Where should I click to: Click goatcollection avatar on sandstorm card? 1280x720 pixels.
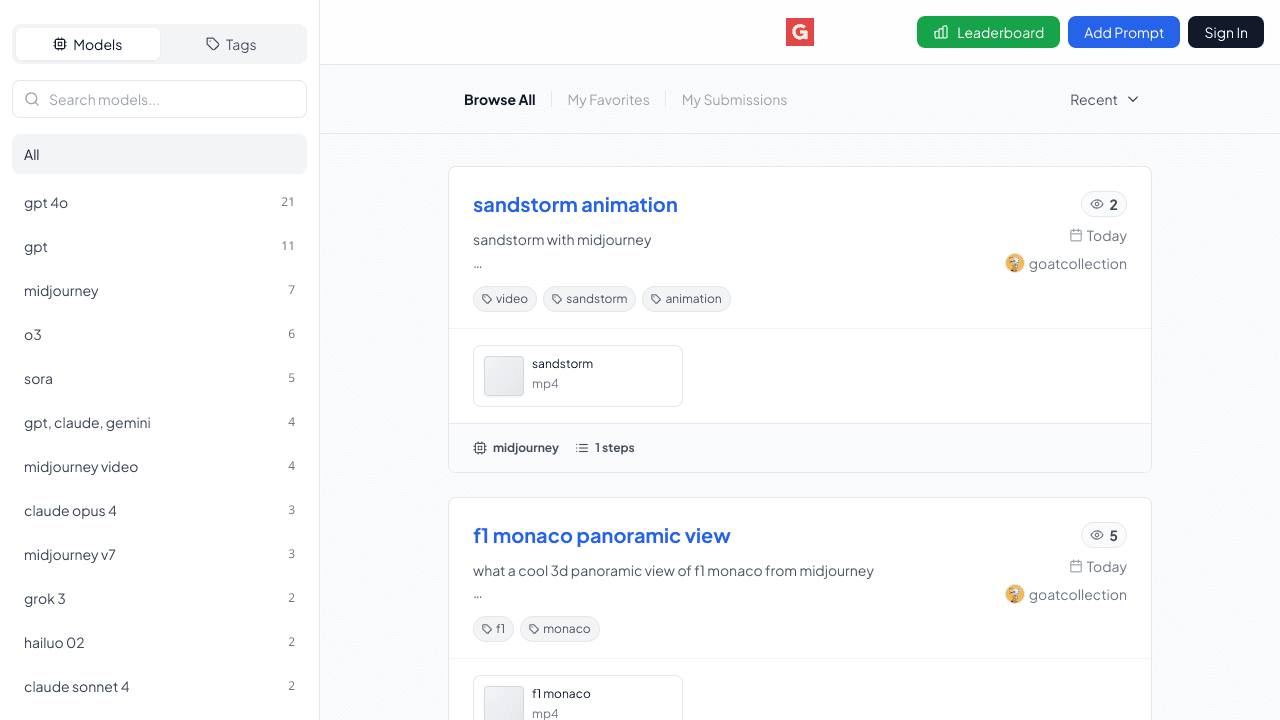tap(1015, 263)
